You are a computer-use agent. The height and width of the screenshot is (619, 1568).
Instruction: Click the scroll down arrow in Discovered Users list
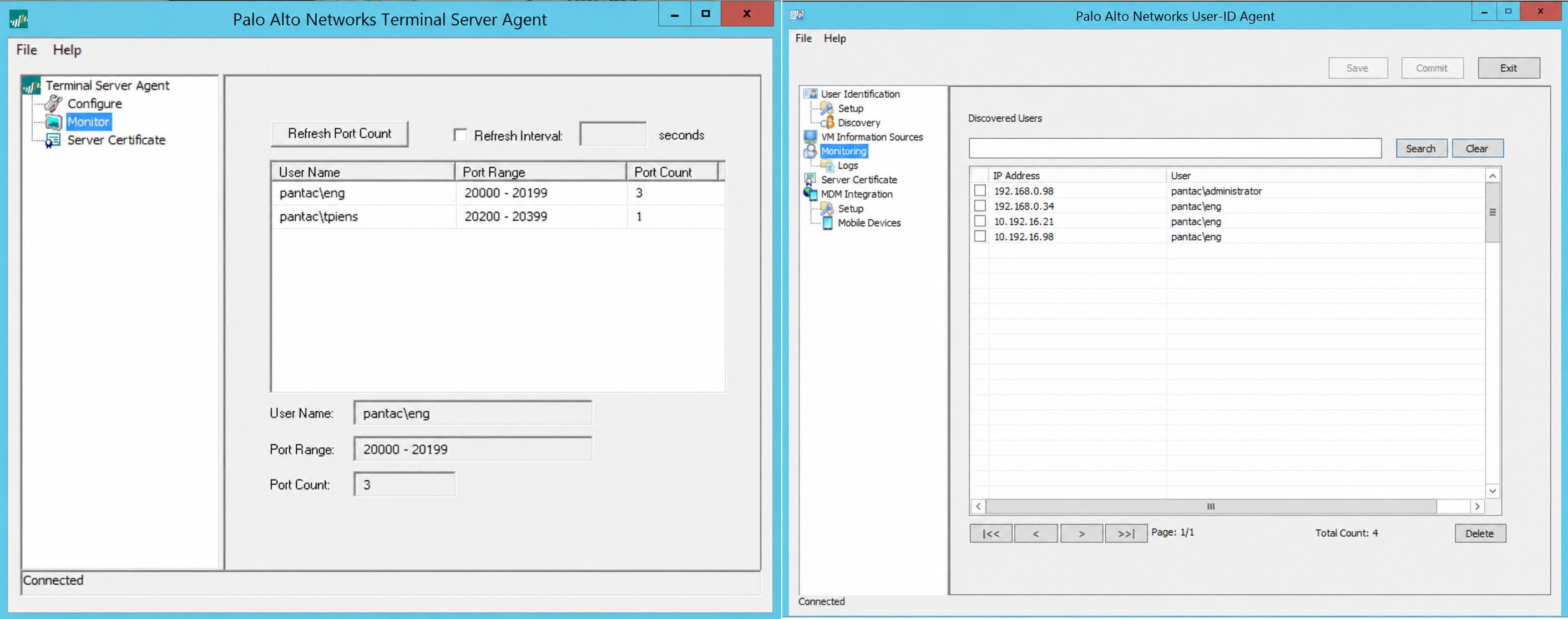(x=1493, y=491)
